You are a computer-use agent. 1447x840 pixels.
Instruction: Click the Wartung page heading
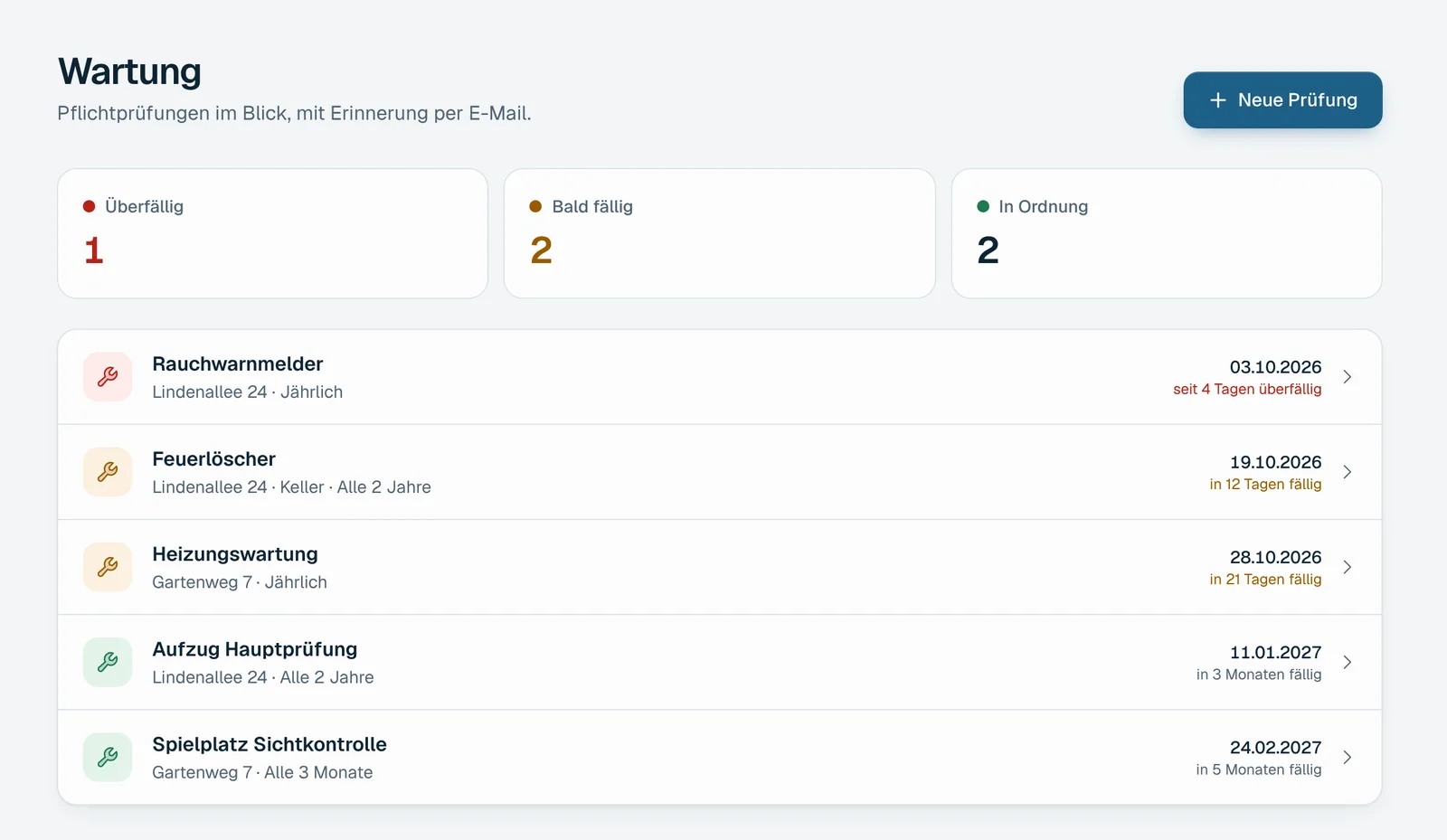coord(130,71)
